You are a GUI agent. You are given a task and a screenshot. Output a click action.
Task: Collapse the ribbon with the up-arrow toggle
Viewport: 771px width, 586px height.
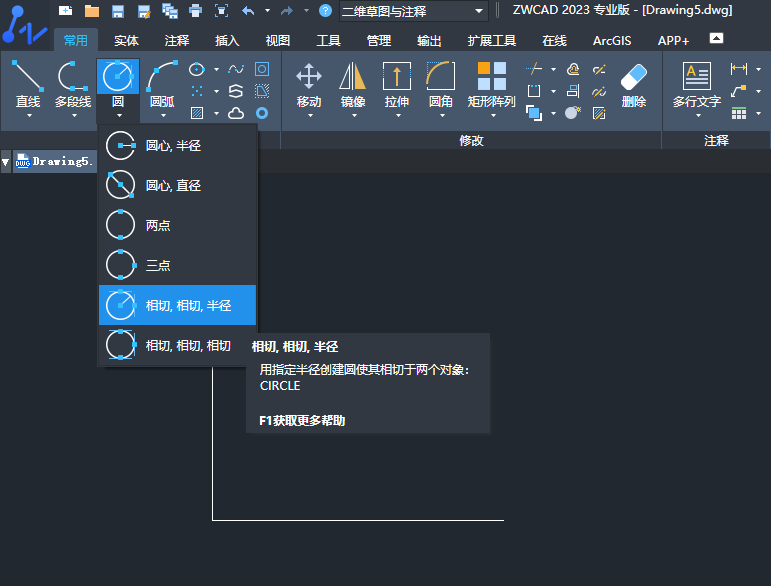point(716,38)
